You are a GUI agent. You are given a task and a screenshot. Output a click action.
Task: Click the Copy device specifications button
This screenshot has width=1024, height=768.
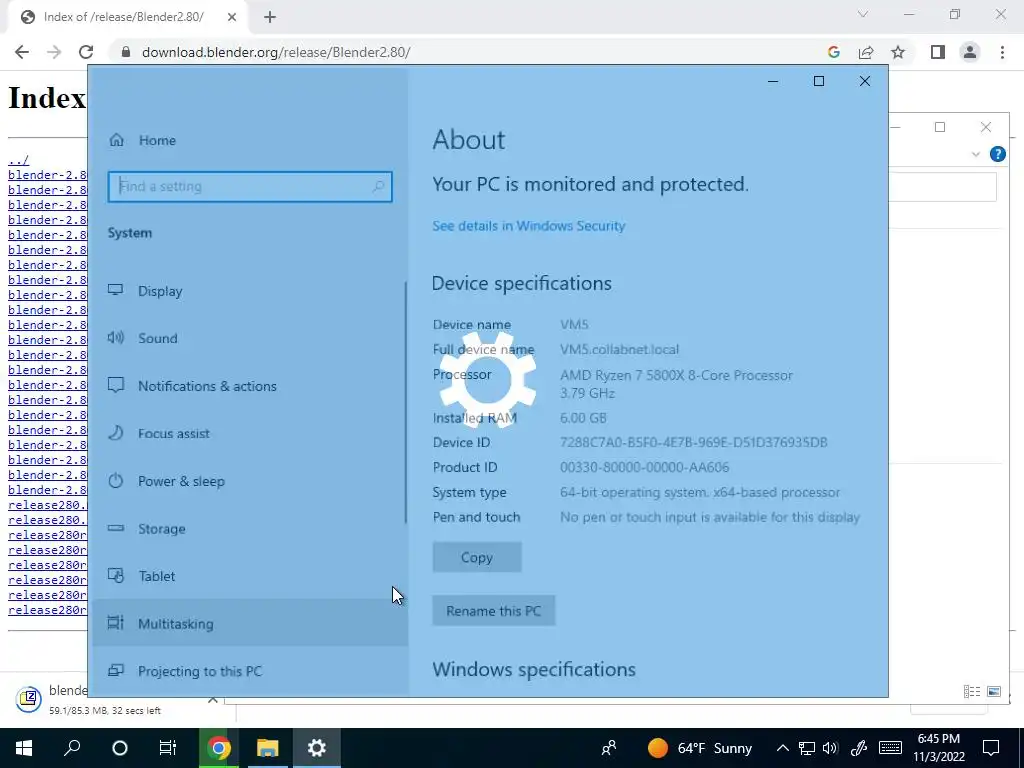coord(477,557)
